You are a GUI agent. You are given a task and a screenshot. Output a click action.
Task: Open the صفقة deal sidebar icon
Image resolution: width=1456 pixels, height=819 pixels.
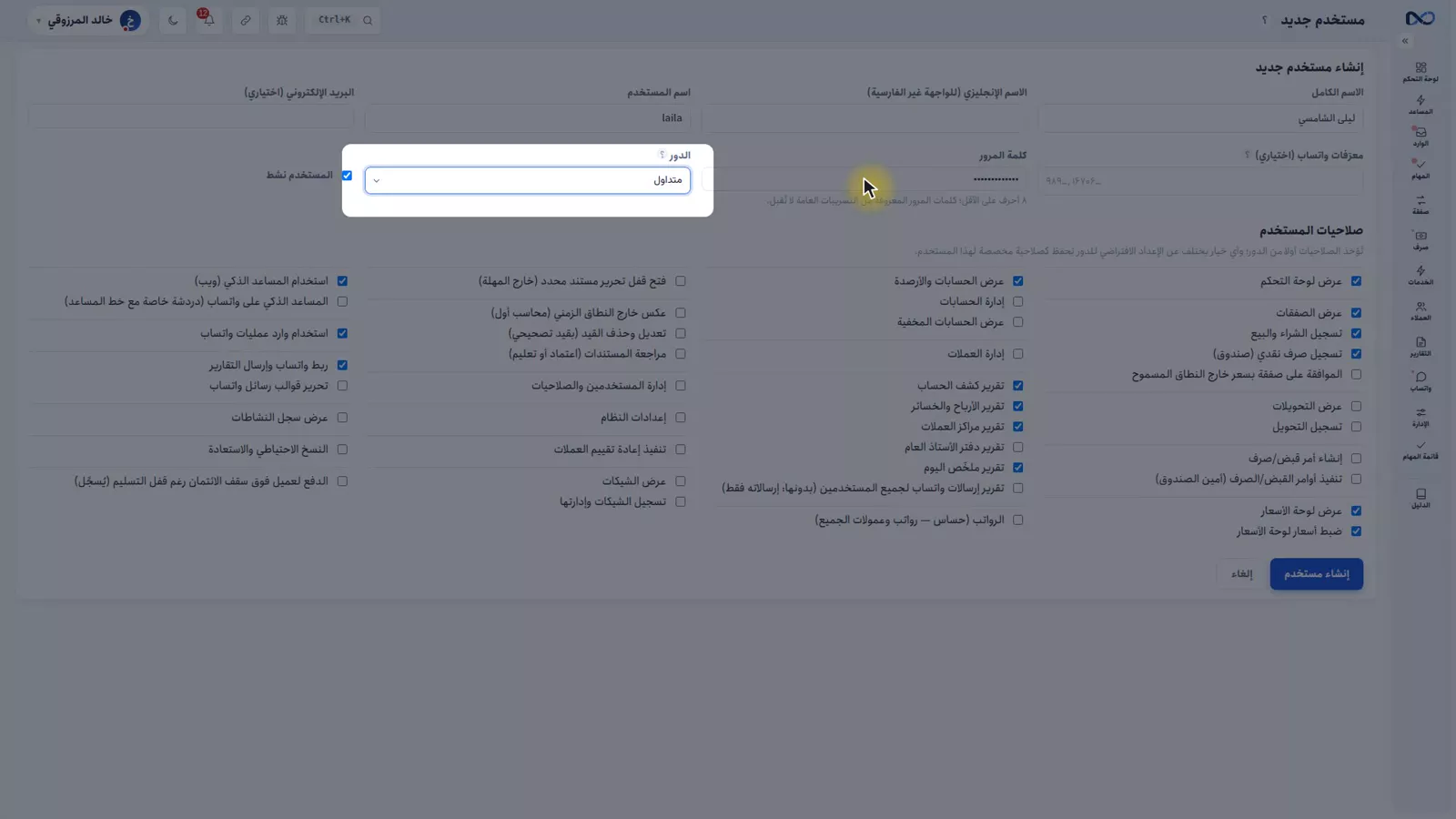1421,205
